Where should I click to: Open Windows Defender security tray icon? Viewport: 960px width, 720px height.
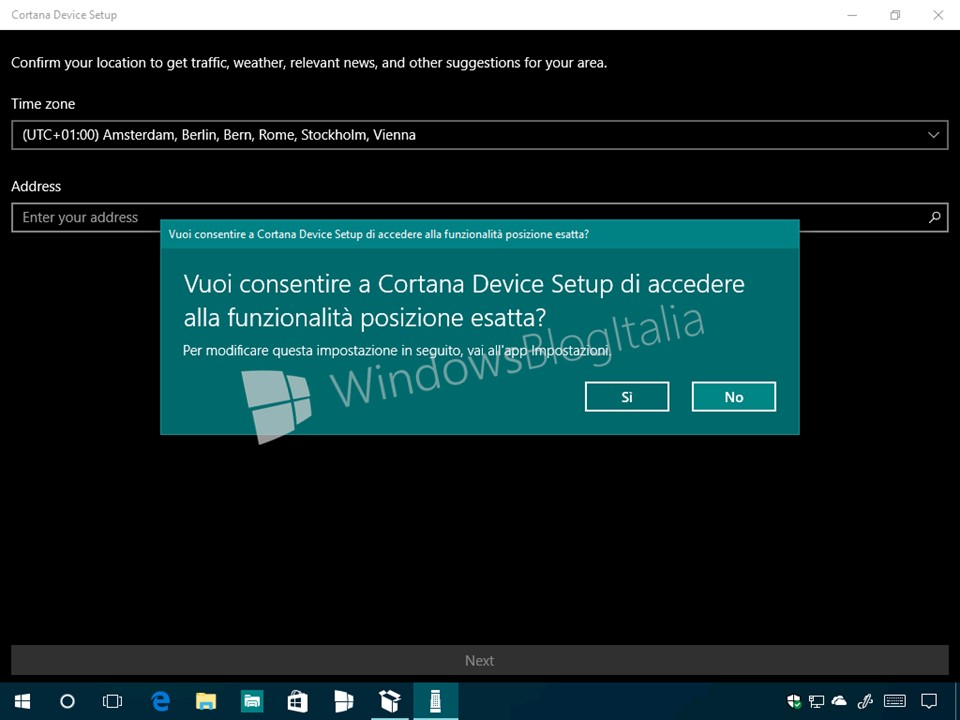click(794, 701)
